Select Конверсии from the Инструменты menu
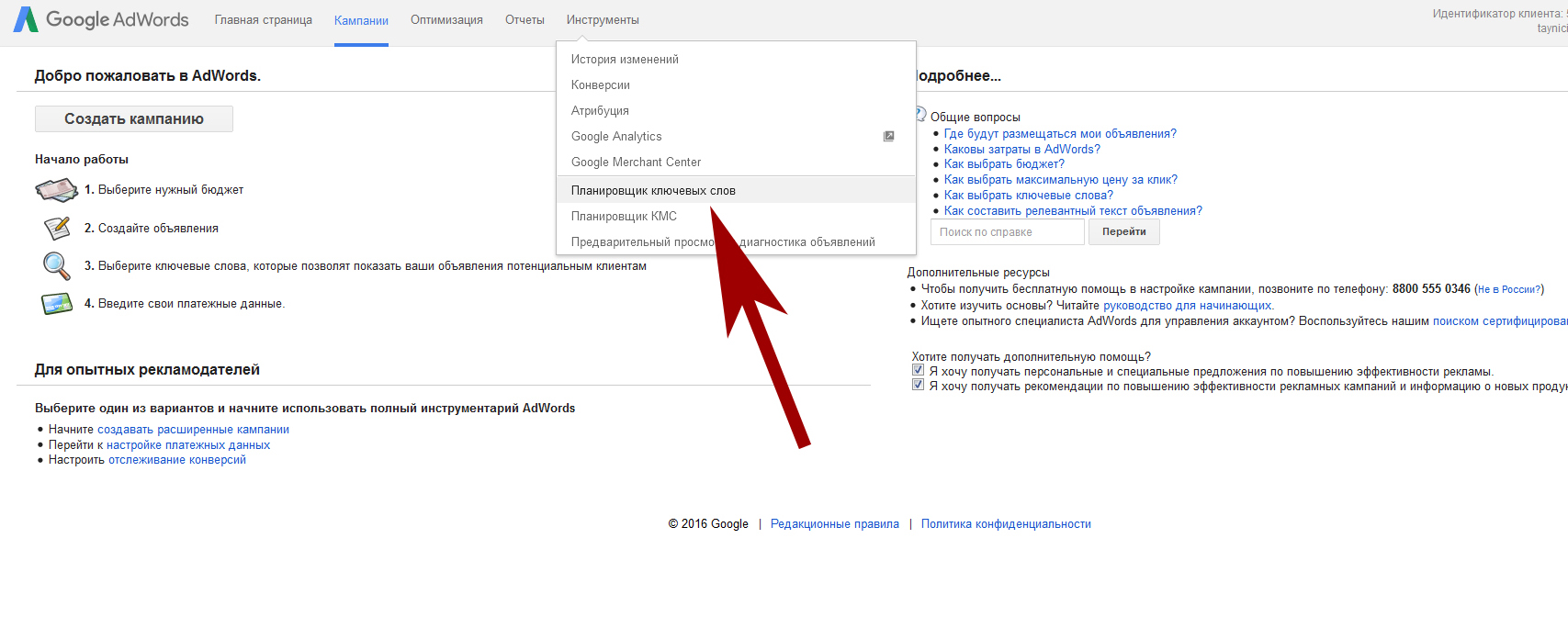 tap(736, 84)
